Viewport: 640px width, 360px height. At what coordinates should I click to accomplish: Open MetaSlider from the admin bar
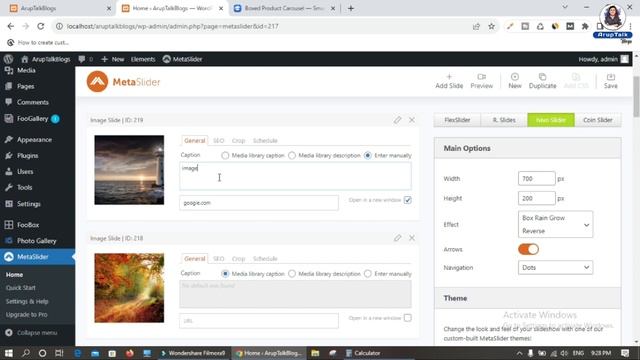tap(182, 59)
